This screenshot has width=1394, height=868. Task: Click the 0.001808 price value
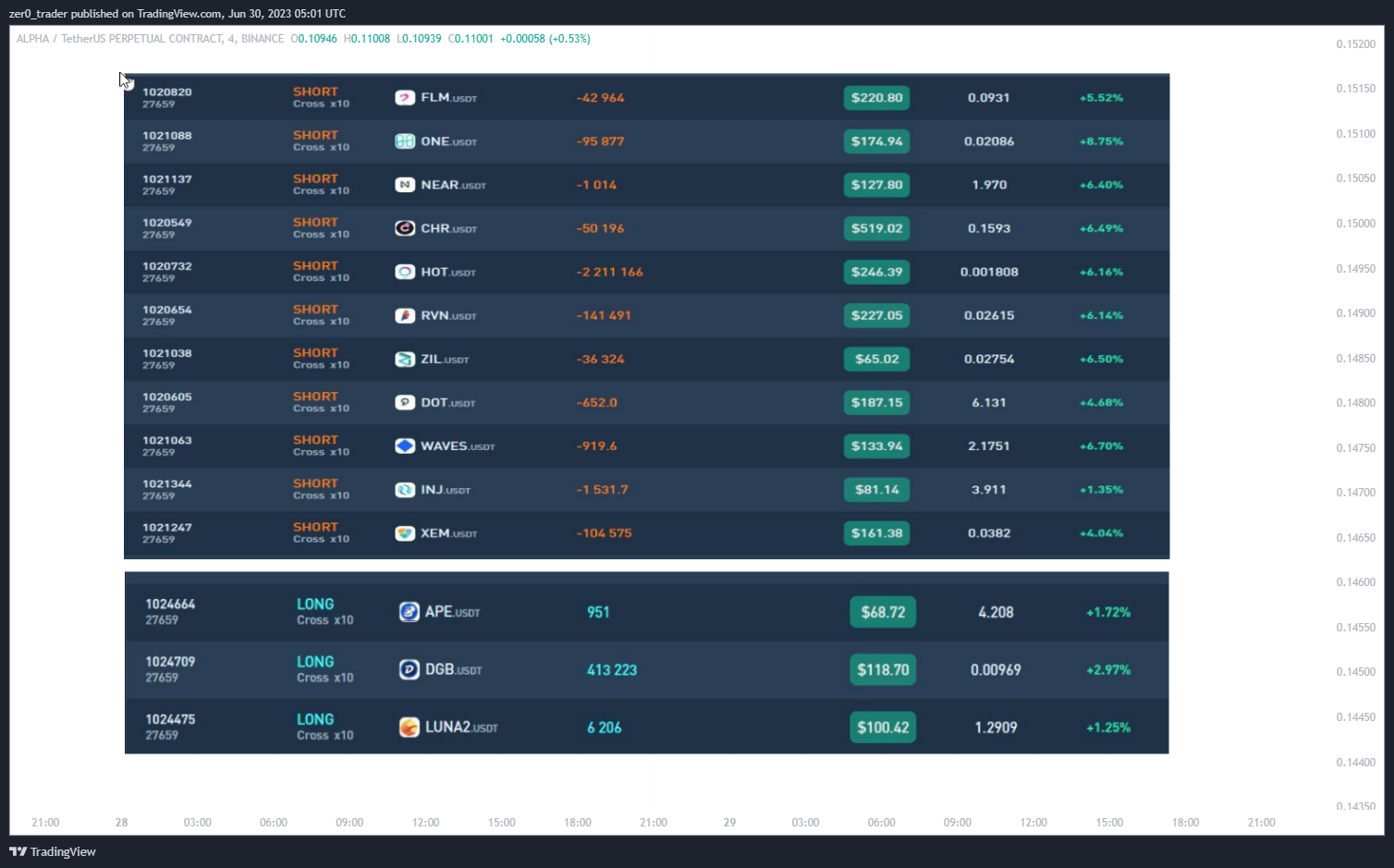coord(989,272)
